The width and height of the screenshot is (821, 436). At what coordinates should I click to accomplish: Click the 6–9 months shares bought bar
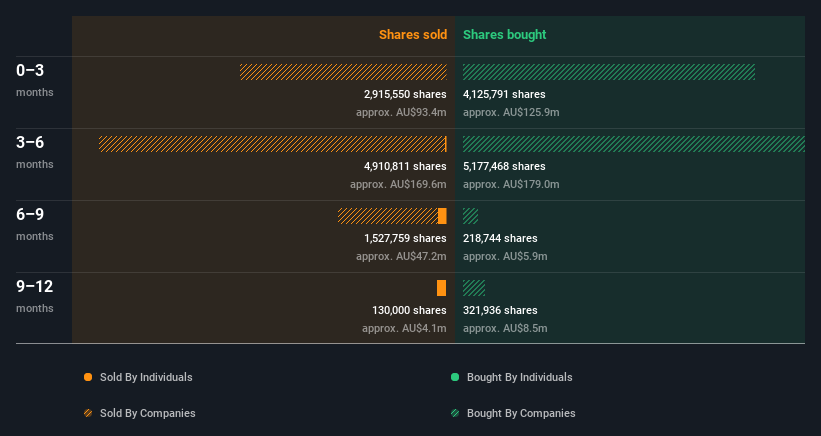coord(471,216)
